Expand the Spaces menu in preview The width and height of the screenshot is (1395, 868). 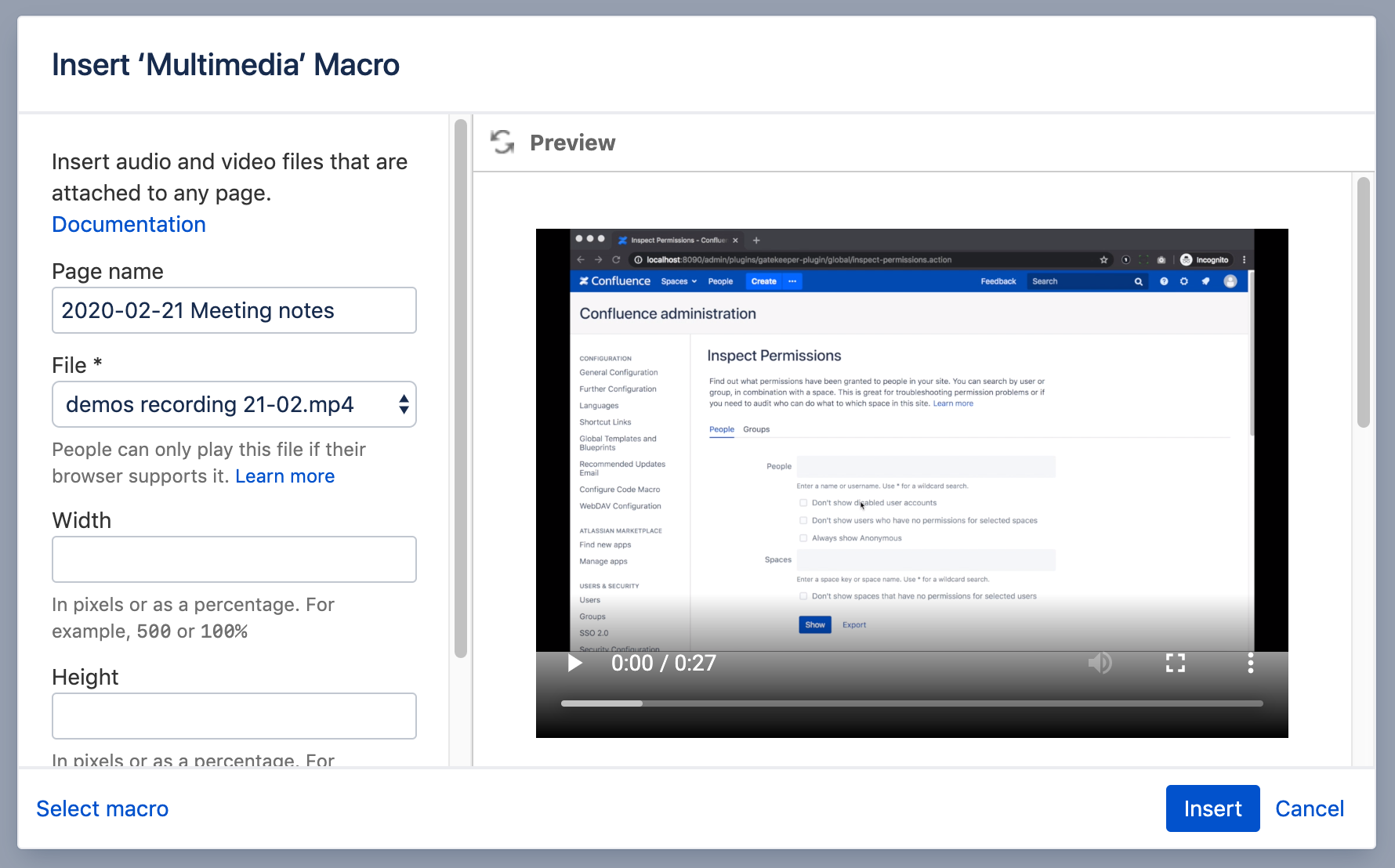(678, 281)
